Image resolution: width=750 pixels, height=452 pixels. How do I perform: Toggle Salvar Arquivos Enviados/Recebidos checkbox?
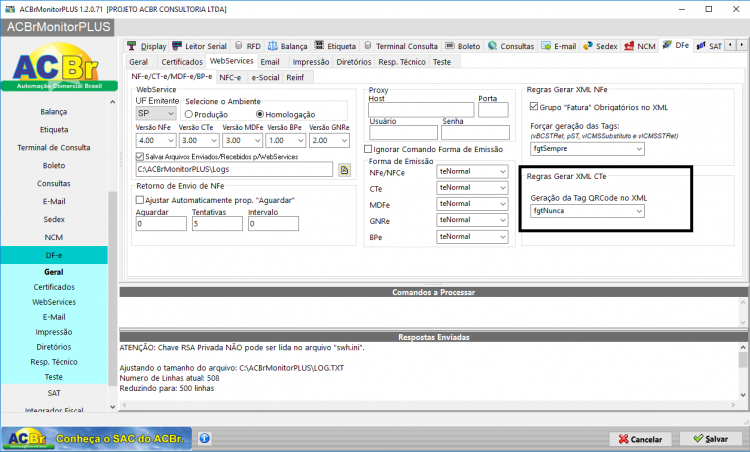pyautogui.click(x=140, y=156)
